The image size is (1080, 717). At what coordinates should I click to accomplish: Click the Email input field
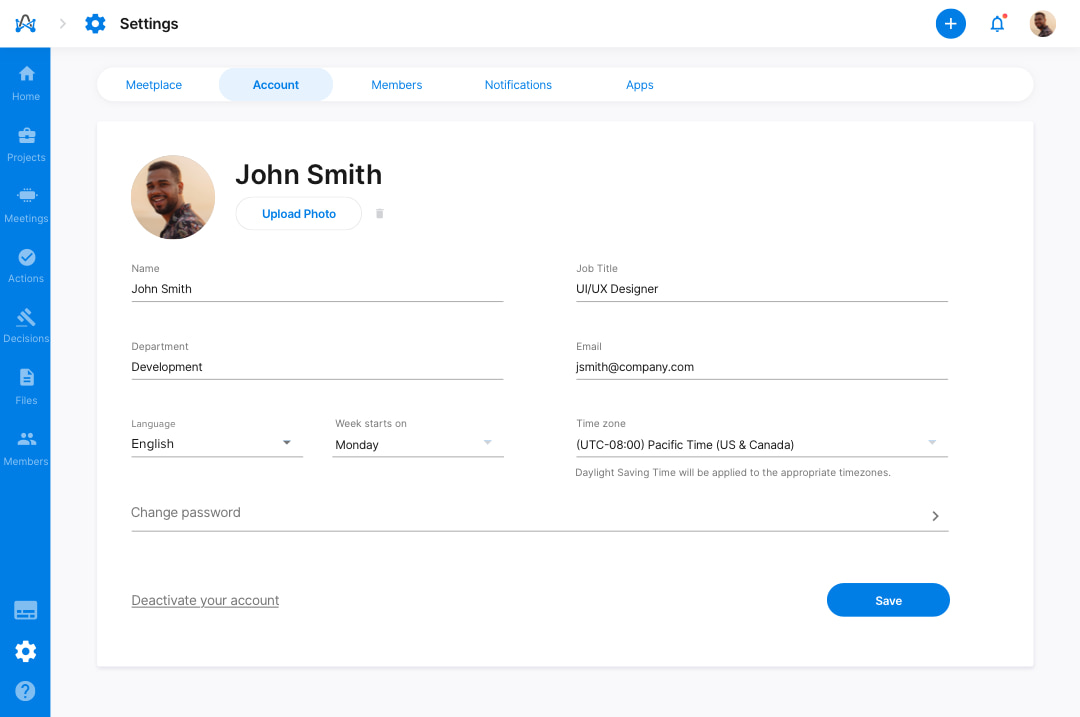(762, 367)
